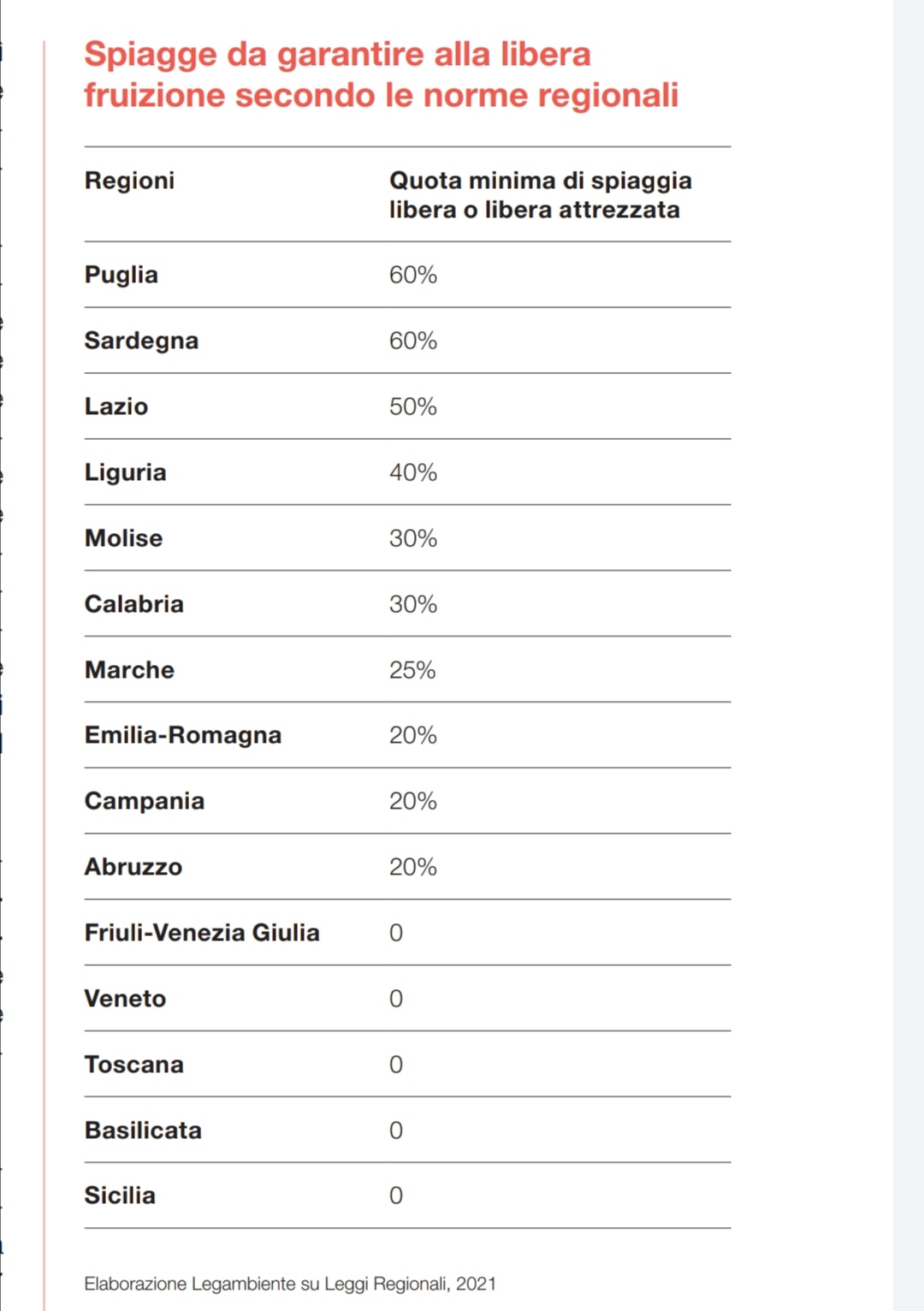Click the 40% value for Liguria
Viewport: 924px width, 1311px height.
pos(413,472)
